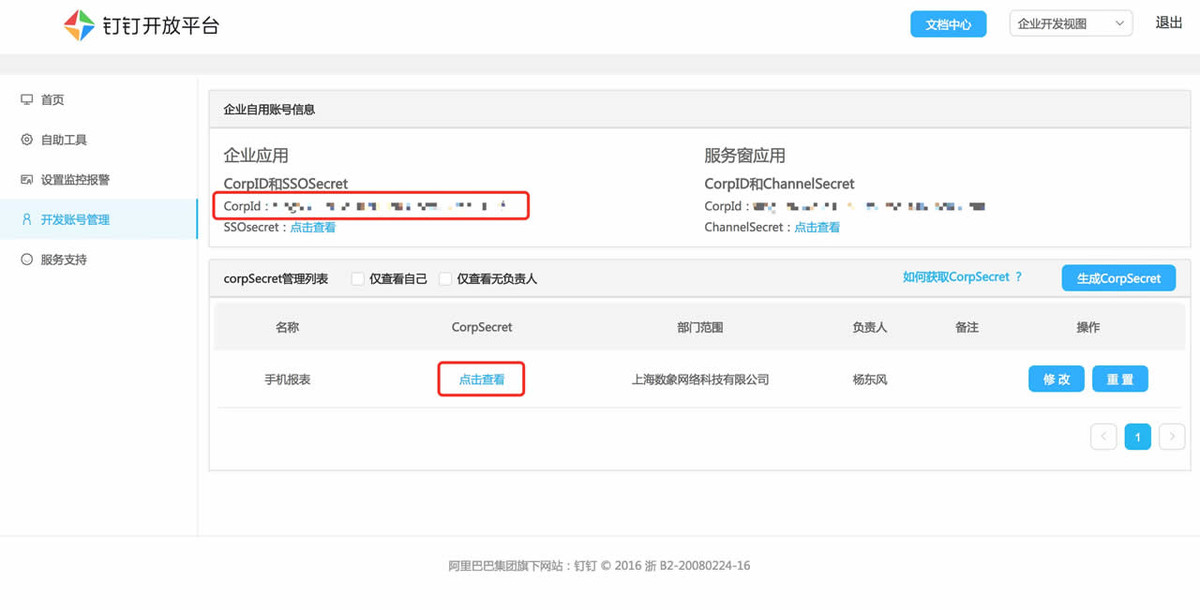
Task: Click the 手机报表 name cell
Action: [287, 380]
